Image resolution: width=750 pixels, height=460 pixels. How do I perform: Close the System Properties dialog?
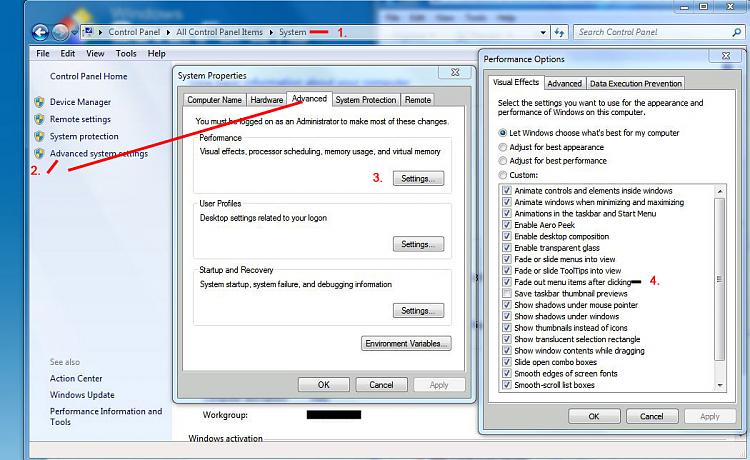(x=455, y=73)
